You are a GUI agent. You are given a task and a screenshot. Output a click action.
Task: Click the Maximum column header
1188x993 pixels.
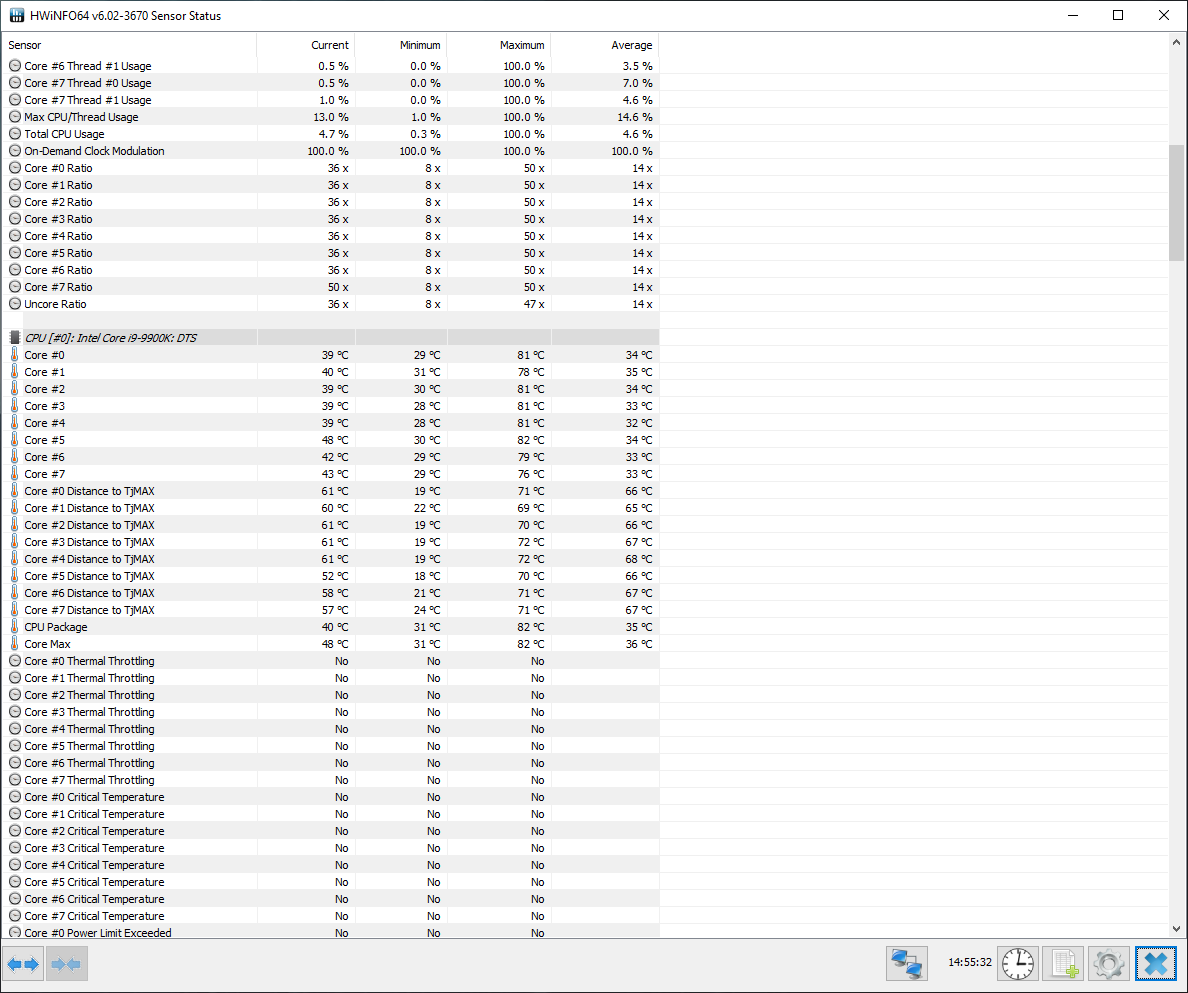coord(499,45)
